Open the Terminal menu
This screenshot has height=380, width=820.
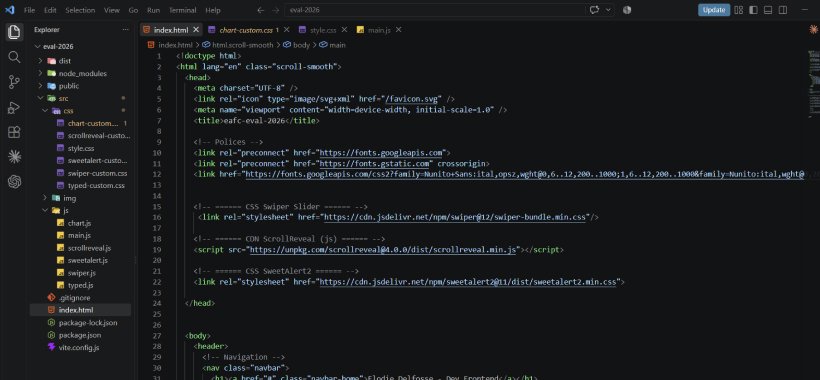pos(183,10)
